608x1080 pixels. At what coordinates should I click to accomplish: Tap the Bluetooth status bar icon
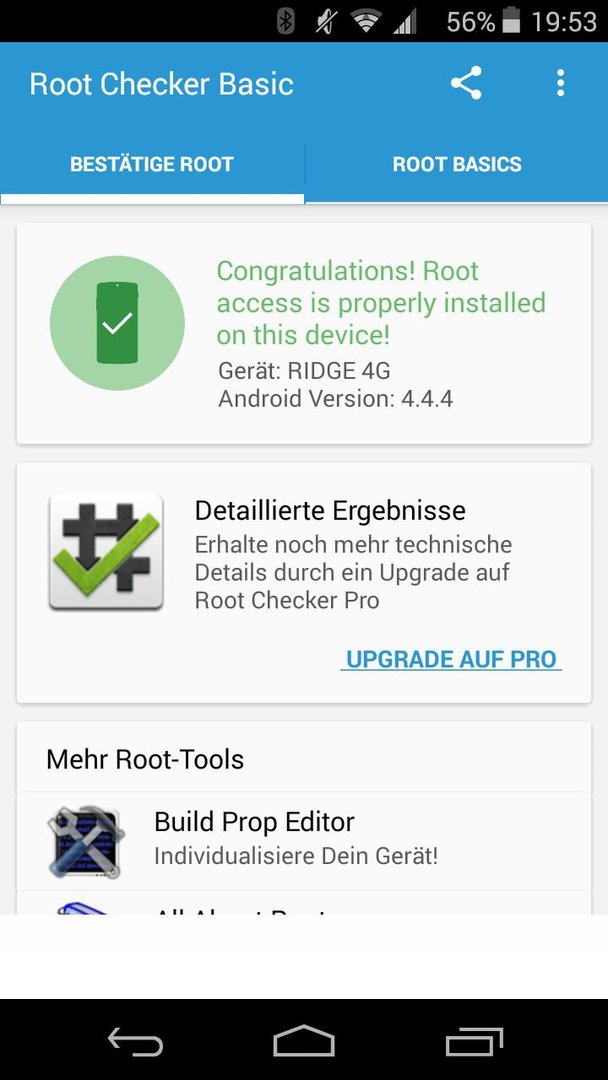click(286, 21)
